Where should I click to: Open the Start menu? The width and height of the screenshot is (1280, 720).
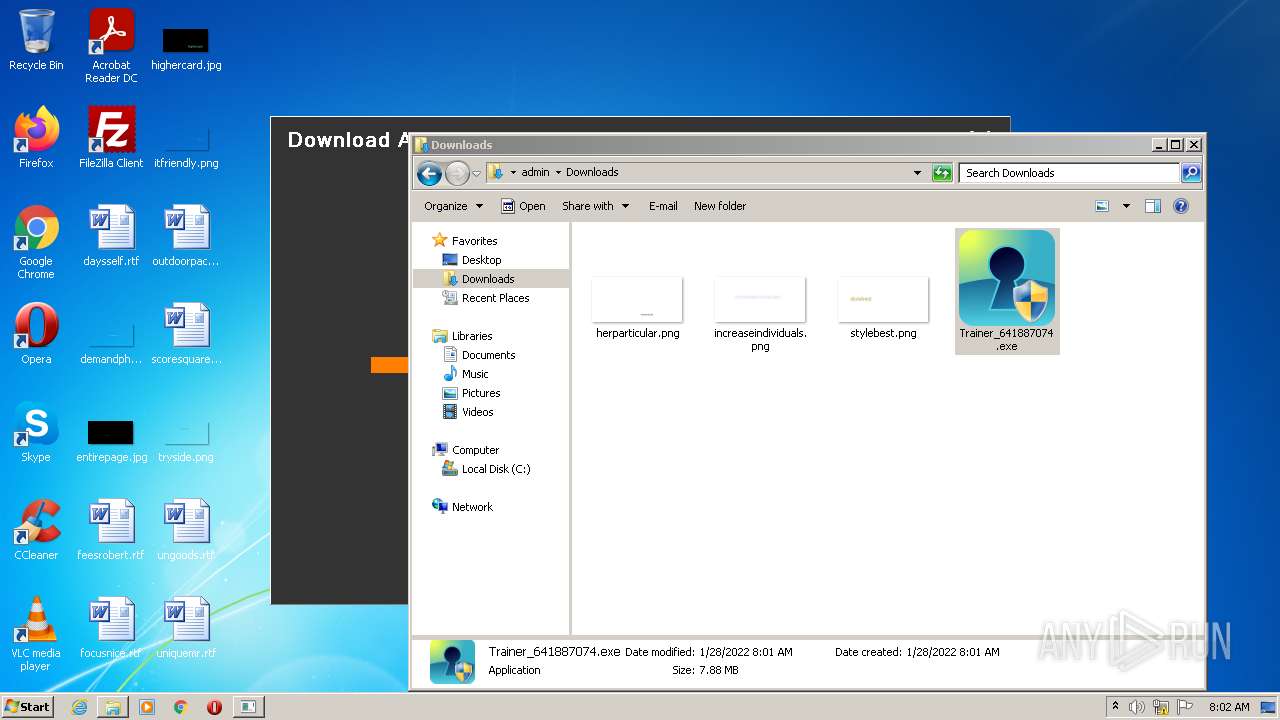click(x=27, y=707)
